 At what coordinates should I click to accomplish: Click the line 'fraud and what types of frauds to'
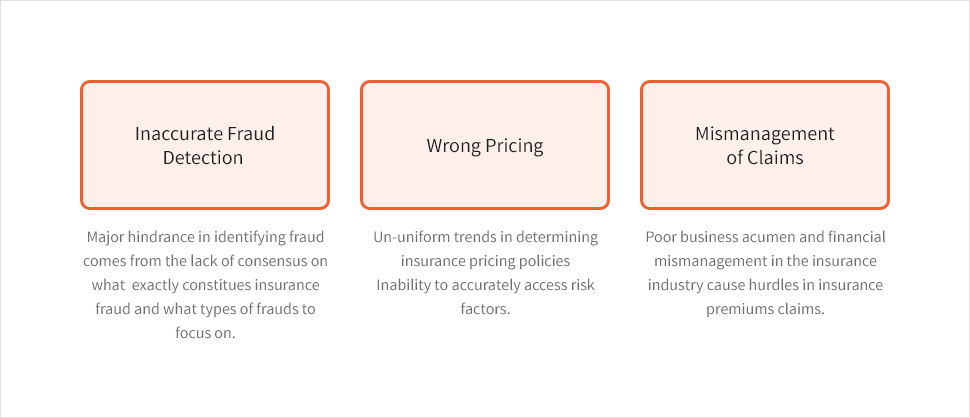[x=205, y=309]
